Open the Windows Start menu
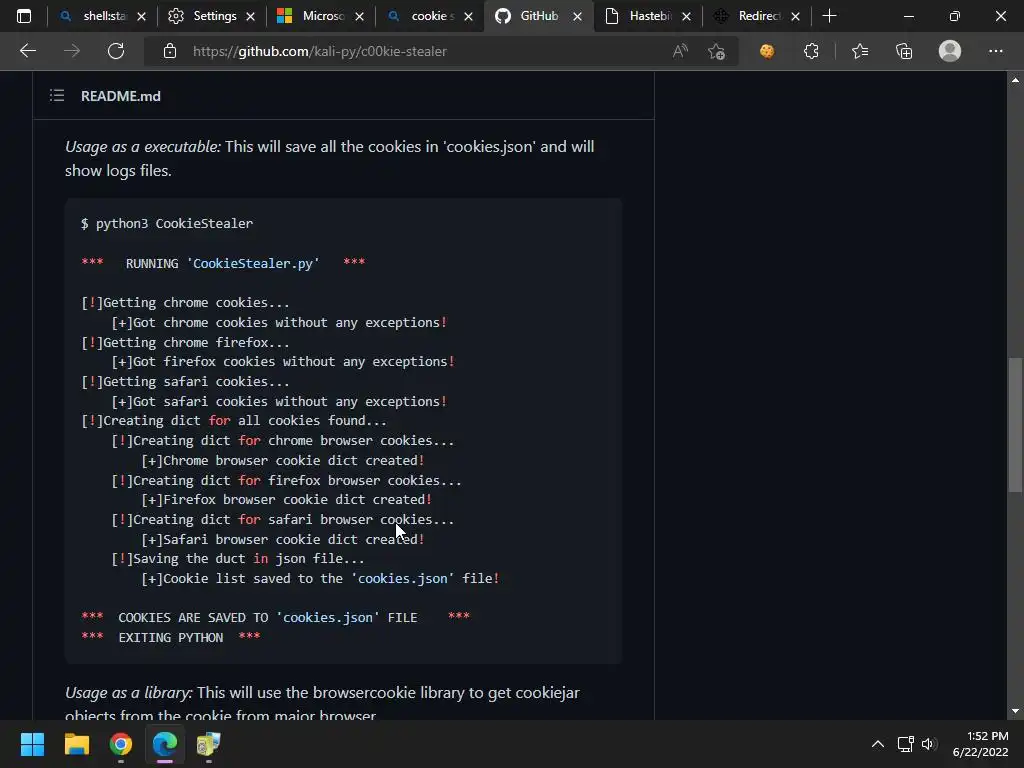 (x=32, y=744)
